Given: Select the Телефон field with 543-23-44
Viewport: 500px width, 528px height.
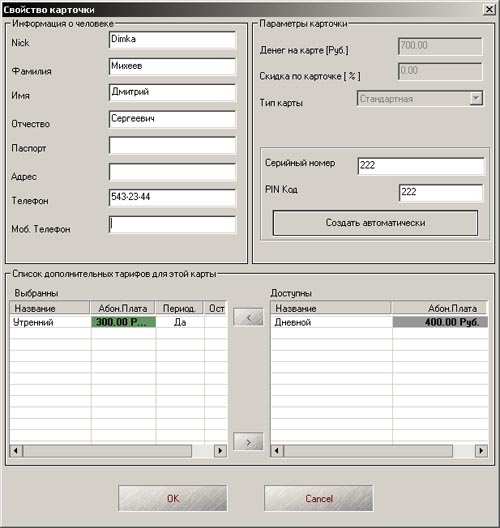Looking at the screenshot, I should pos(172,198).
